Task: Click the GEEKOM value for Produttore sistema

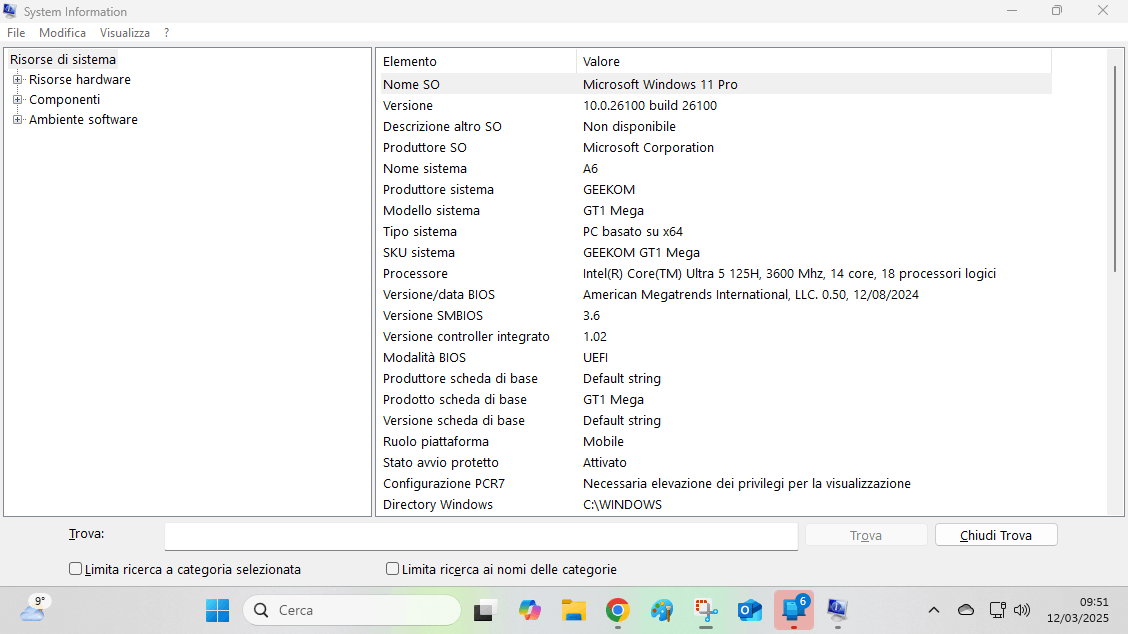Action: click(609, 190)
